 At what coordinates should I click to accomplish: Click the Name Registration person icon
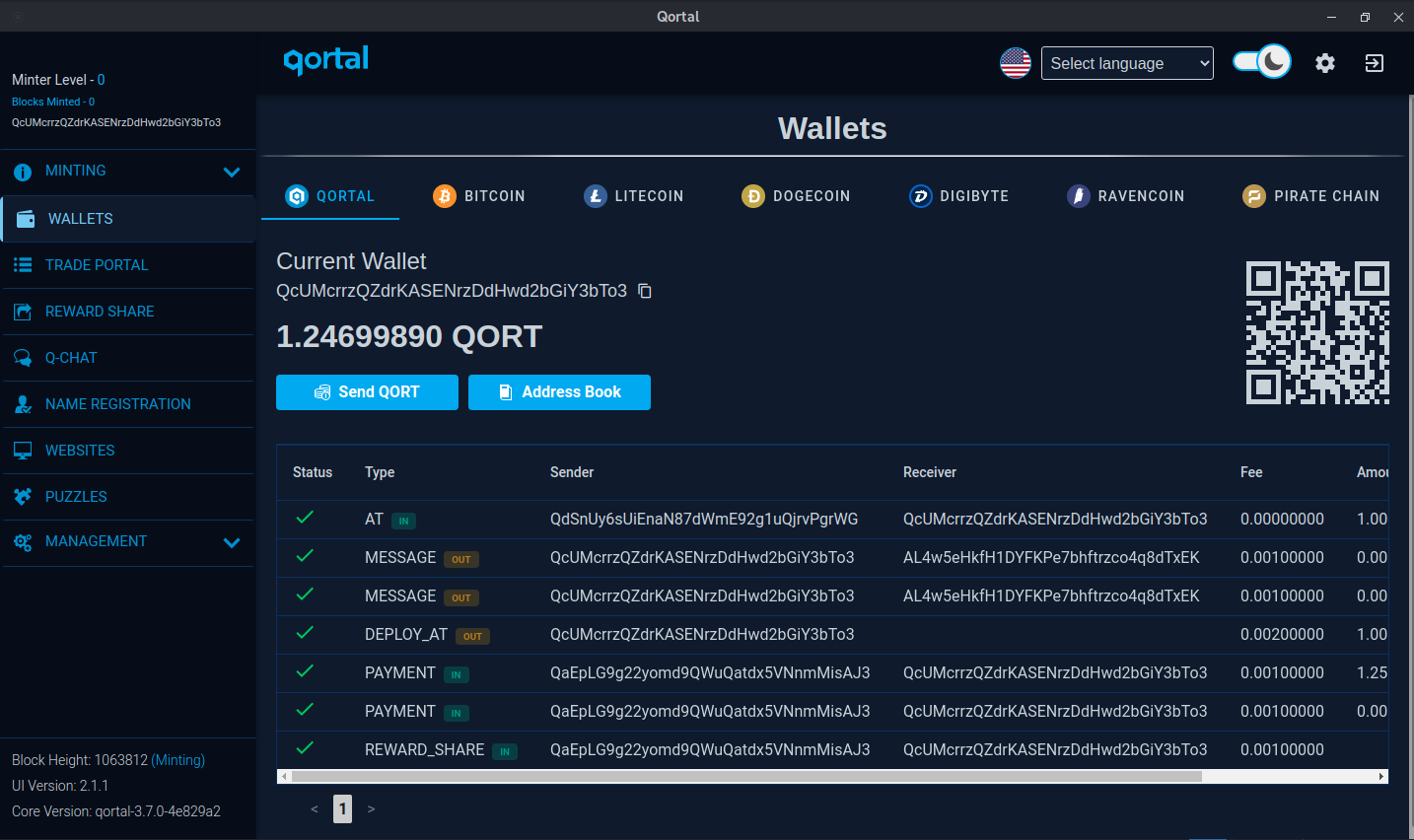pos(23,404)
